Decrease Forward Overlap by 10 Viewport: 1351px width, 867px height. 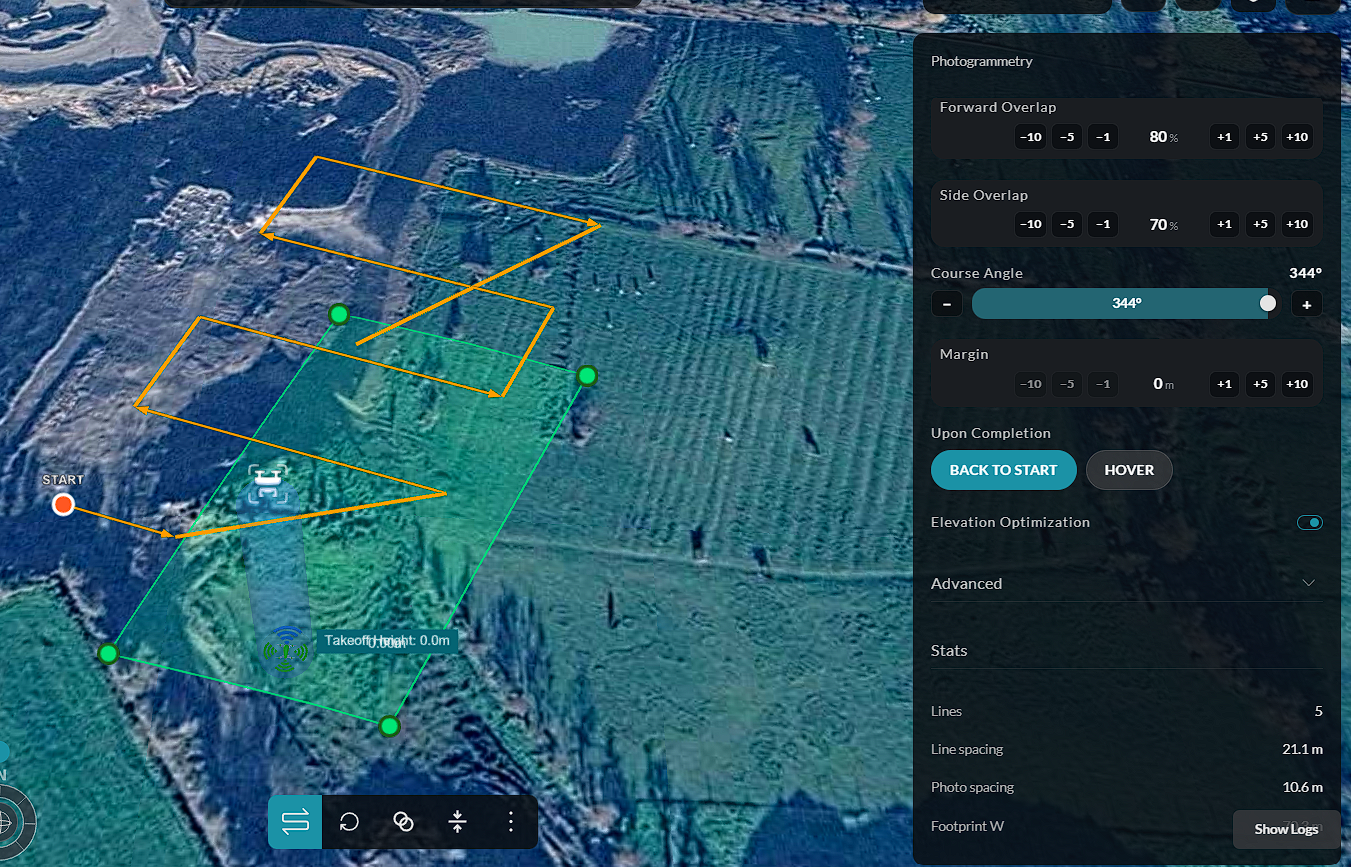click(x=1030, y=137)
